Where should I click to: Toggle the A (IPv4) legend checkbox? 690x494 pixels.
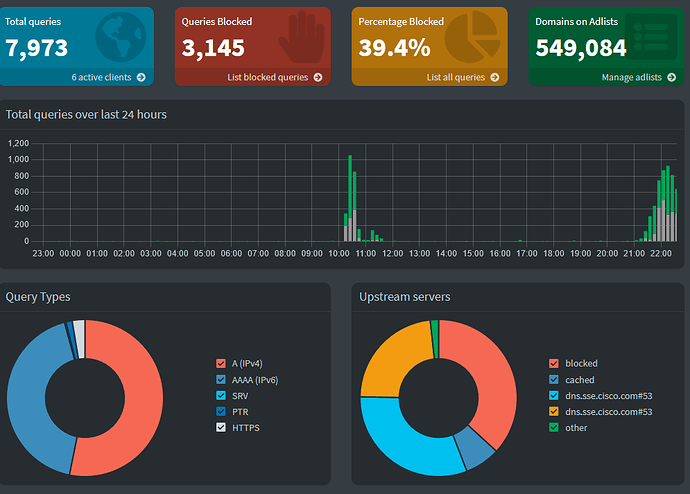pyautogui.click(x=221, y=363)
